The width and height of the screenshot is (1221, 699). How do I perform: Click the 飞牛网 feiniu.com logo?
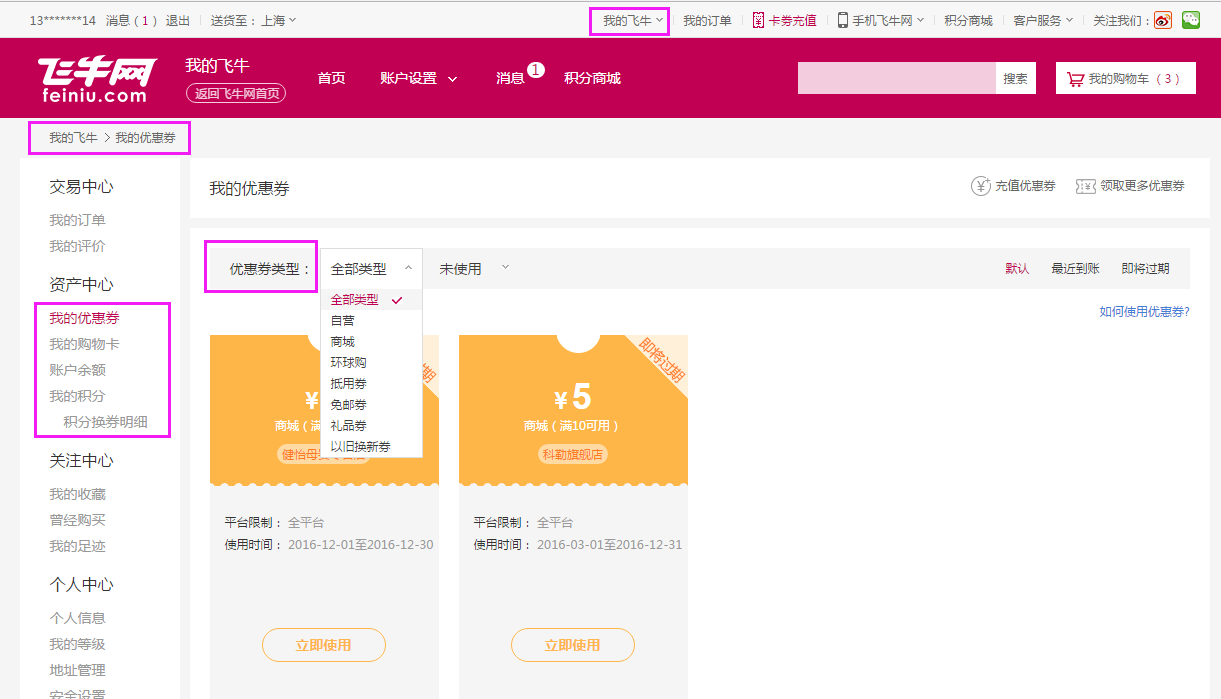(x=97, y=78)
